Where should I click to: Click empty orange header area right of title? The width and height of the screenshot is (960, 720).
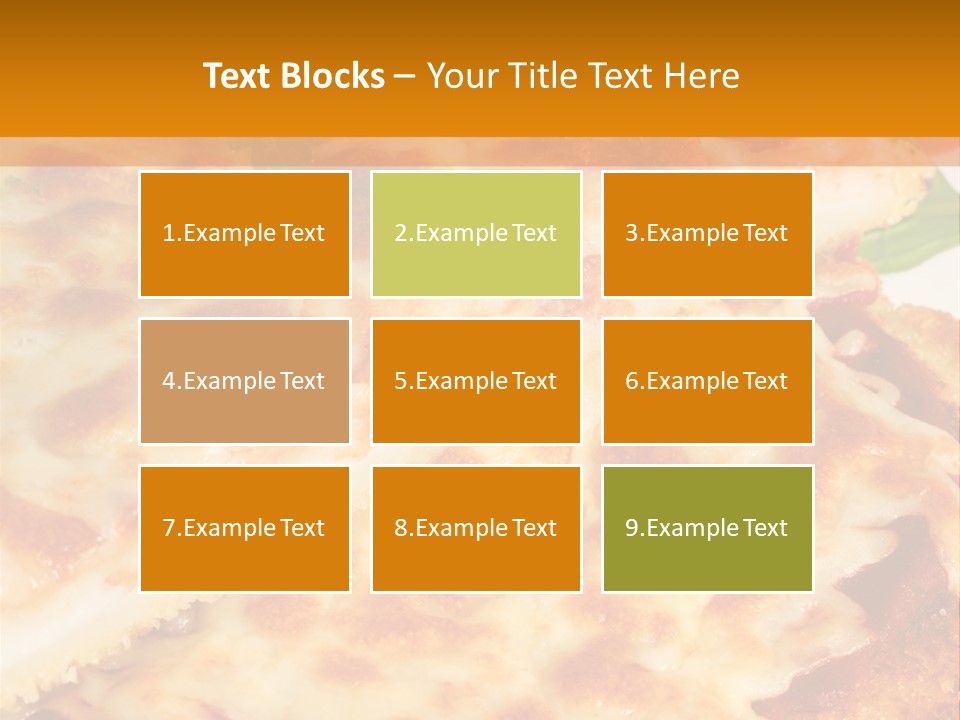point(860,70)
